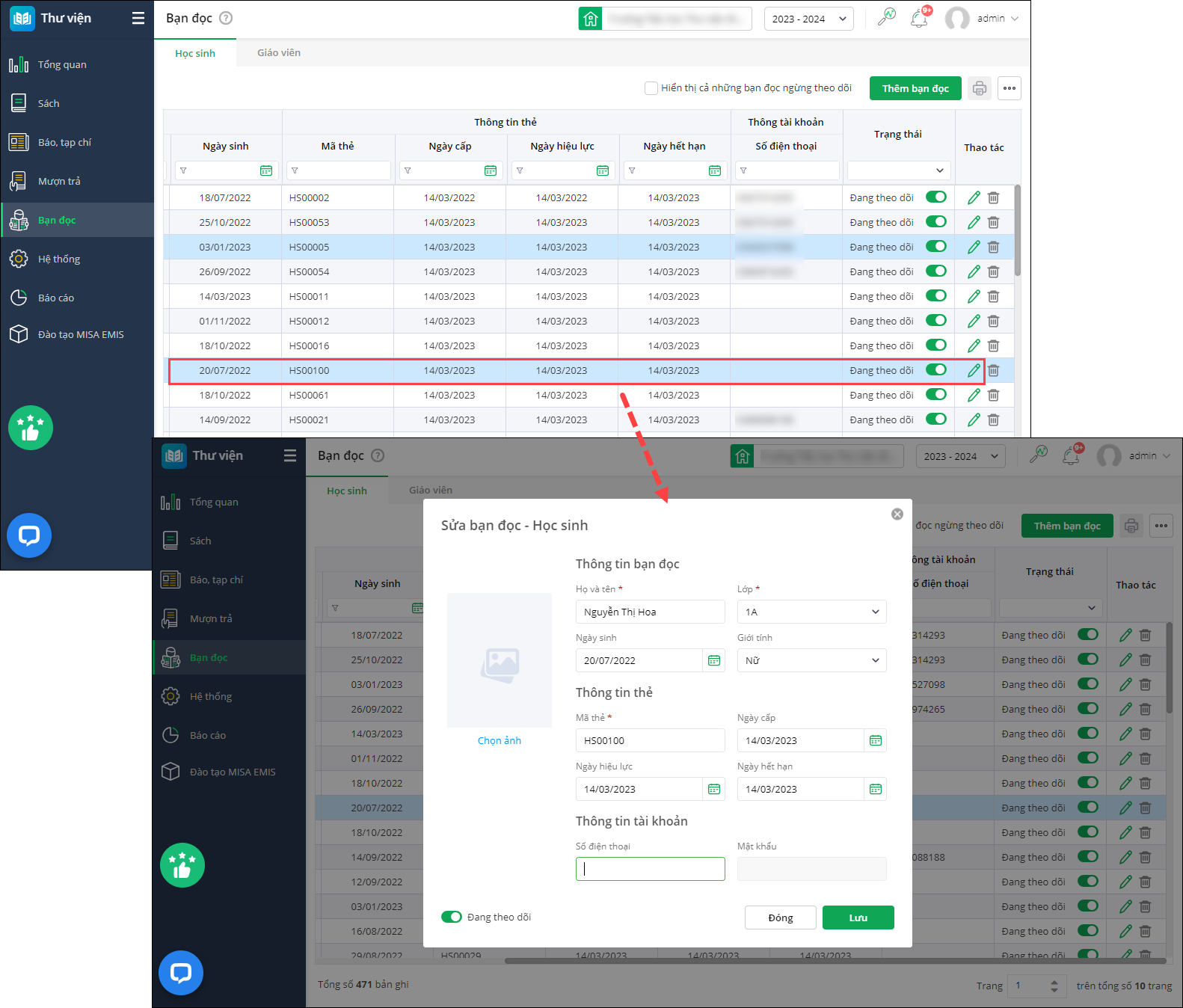The image size is (1183, 1008).
Task: Open the notification bell in the top window header
Action: 920,19
